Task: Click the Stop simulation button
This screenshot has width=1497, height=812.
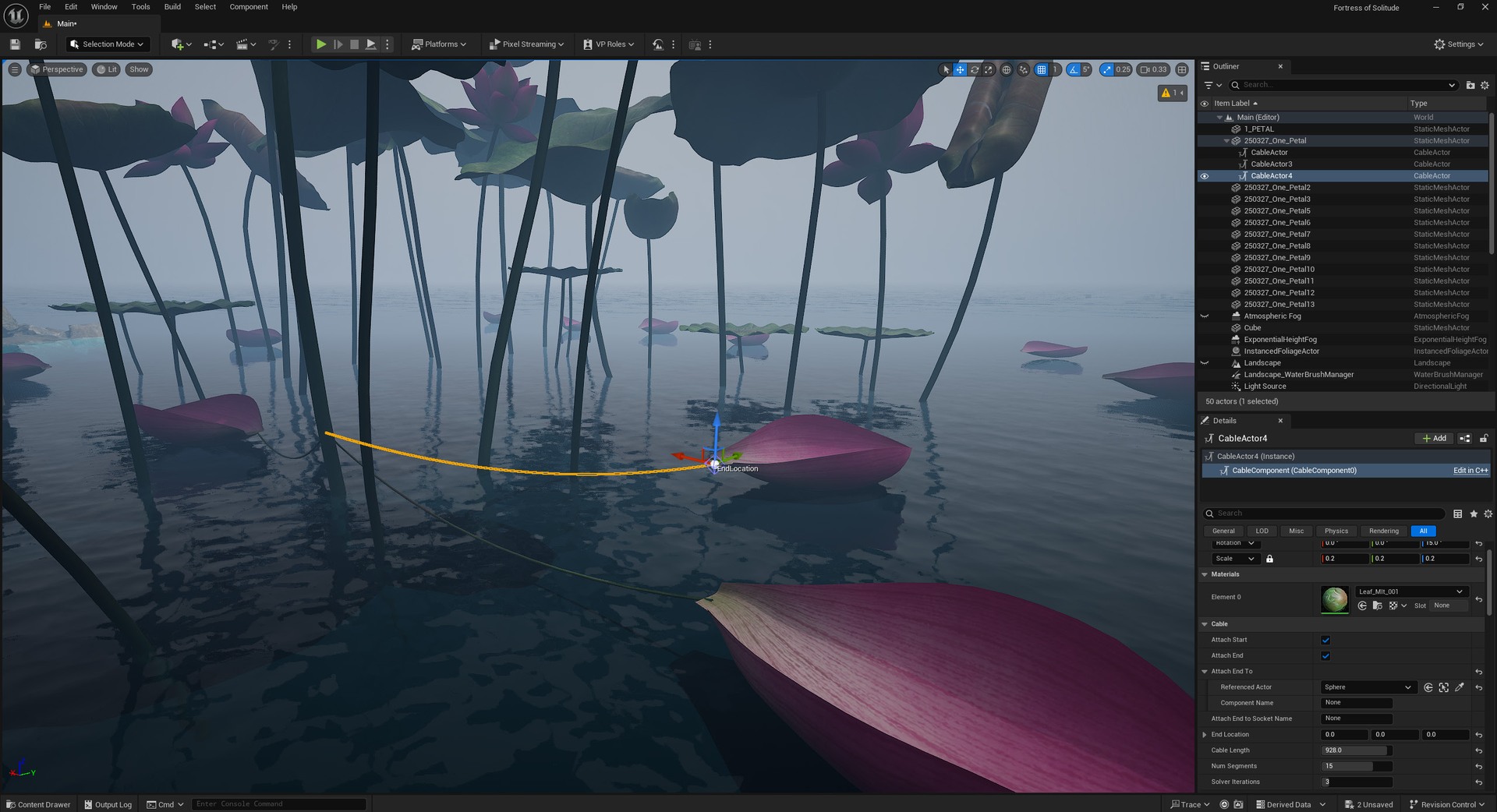Action: pos(354,44)
